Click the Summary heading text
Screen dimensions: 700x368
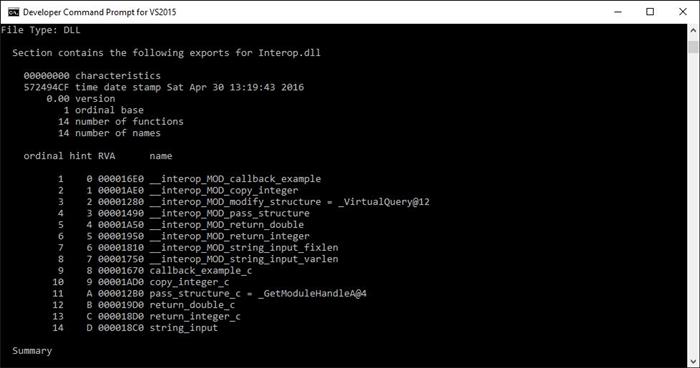point(32,351)
